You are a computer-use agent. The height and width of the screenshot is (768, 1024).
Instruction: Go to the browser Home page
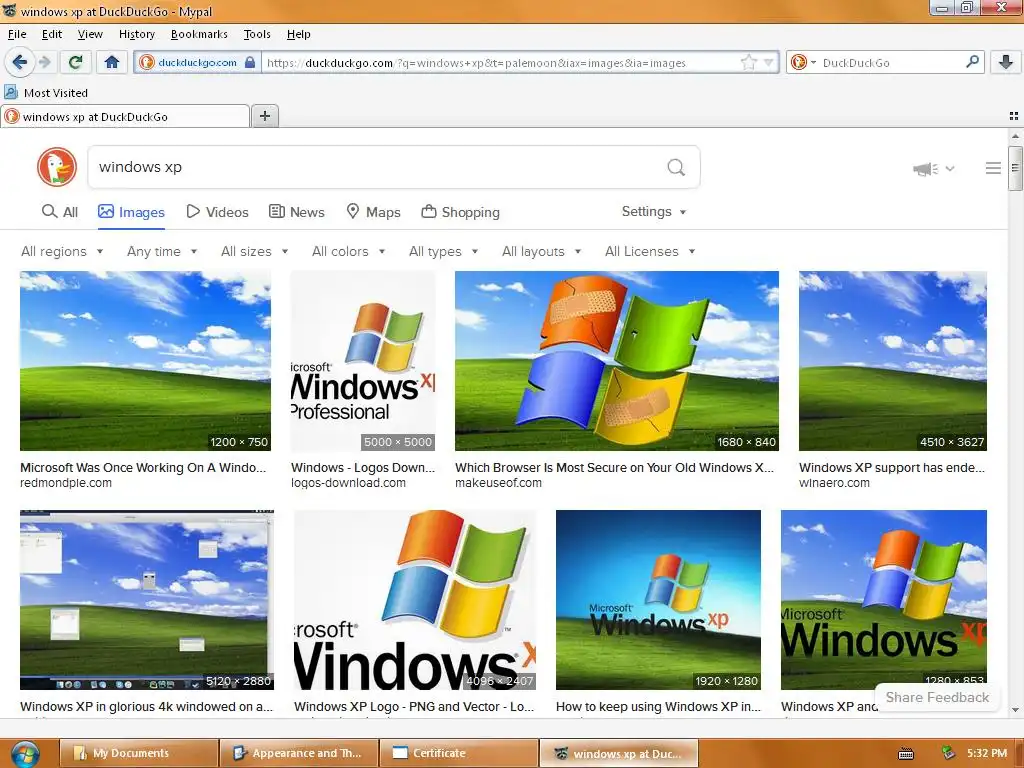112,62
